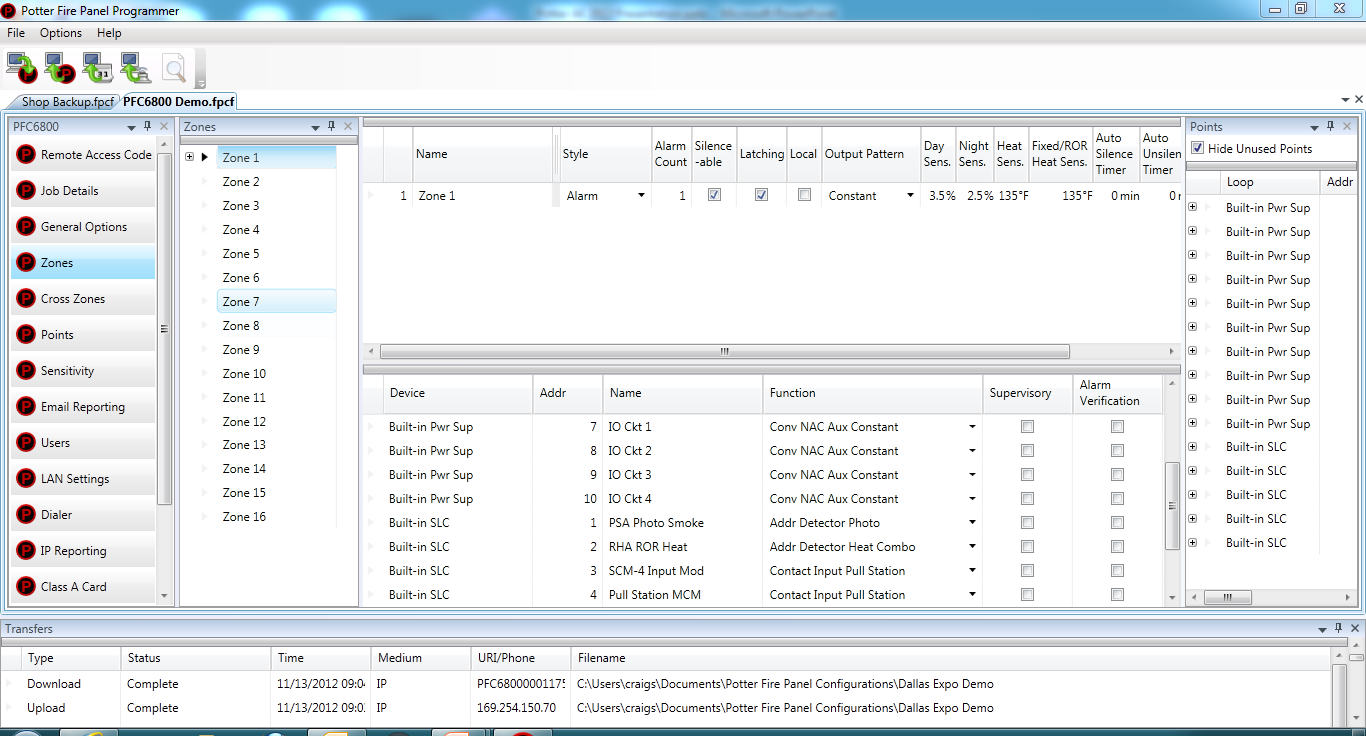Open the Function dropdown for IO Ckt 4

pyautogui.click(x=972, y=499)
